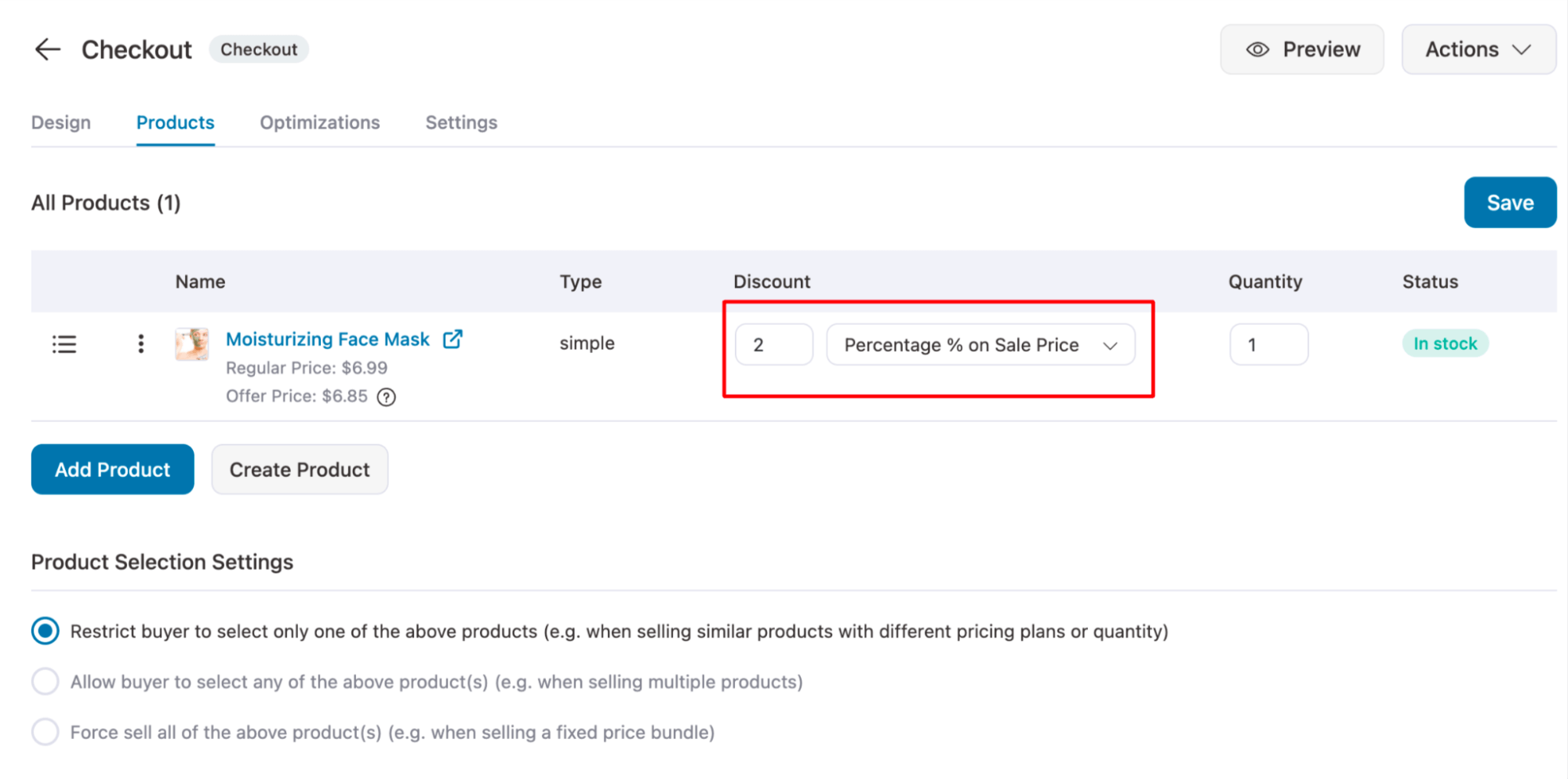Select restrict buyer to only one product
The width and height of the screenshot is (1568, 779).
tap(45, 631)
